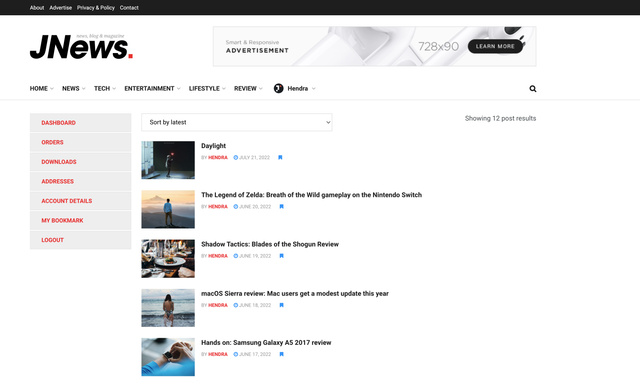The height and width of the screenshot is (385, 640).
Task: Click Hendra author link under Shadow Tactics
Action: (218, 256)
